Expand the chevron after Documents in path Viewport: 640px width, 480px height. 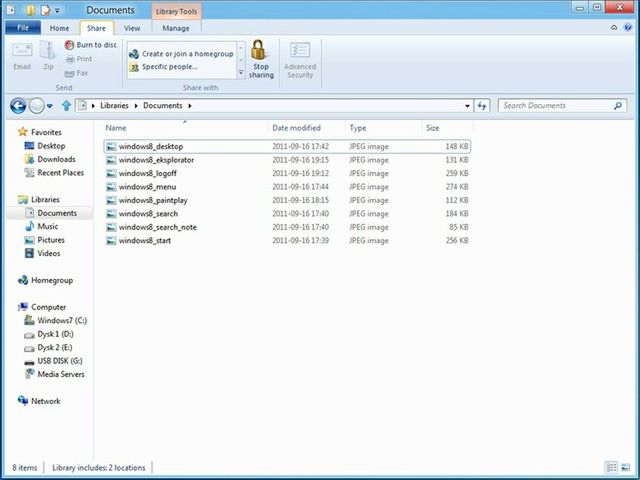point(190,106)
